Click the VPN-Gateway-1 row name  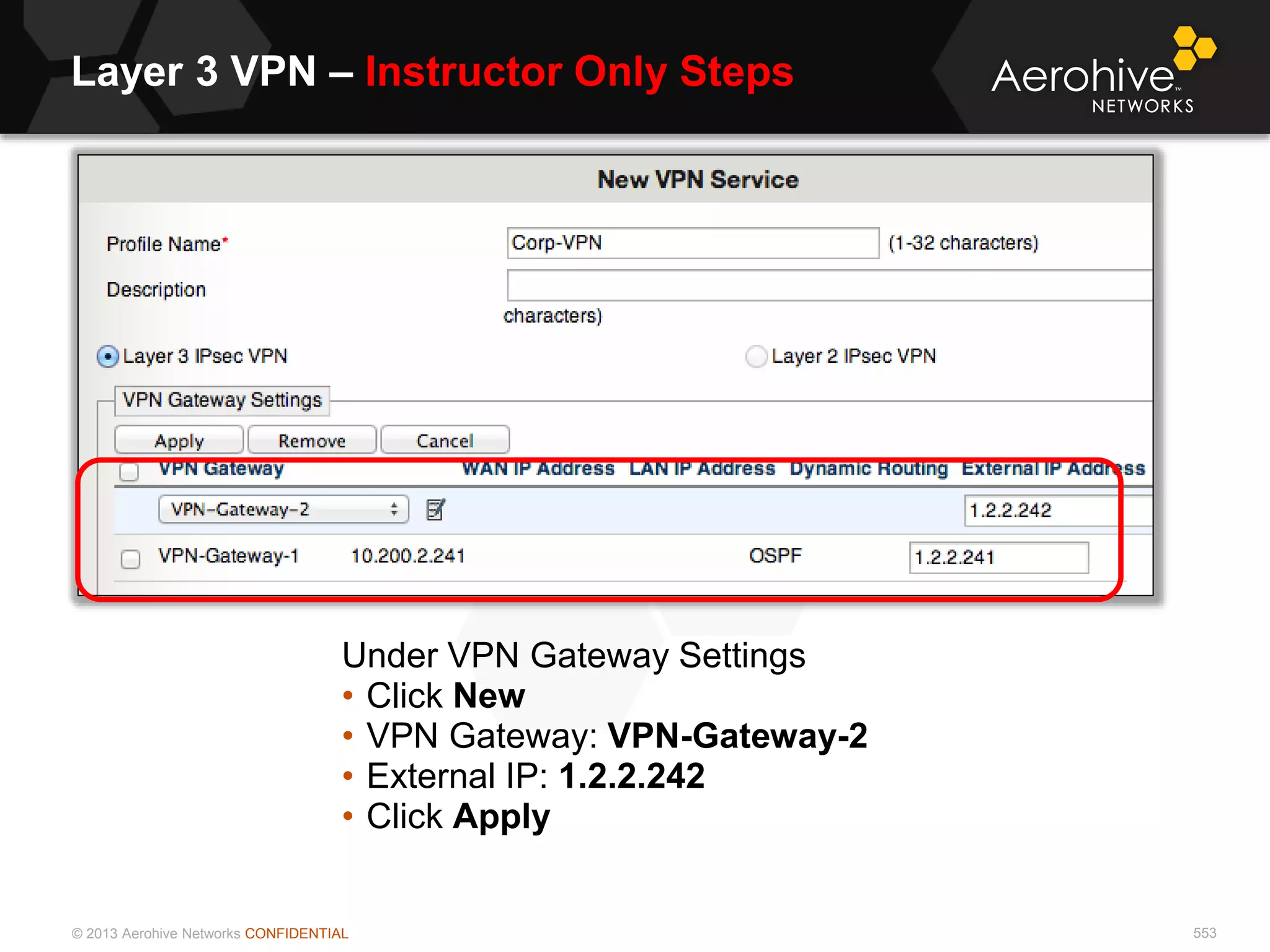228,556
